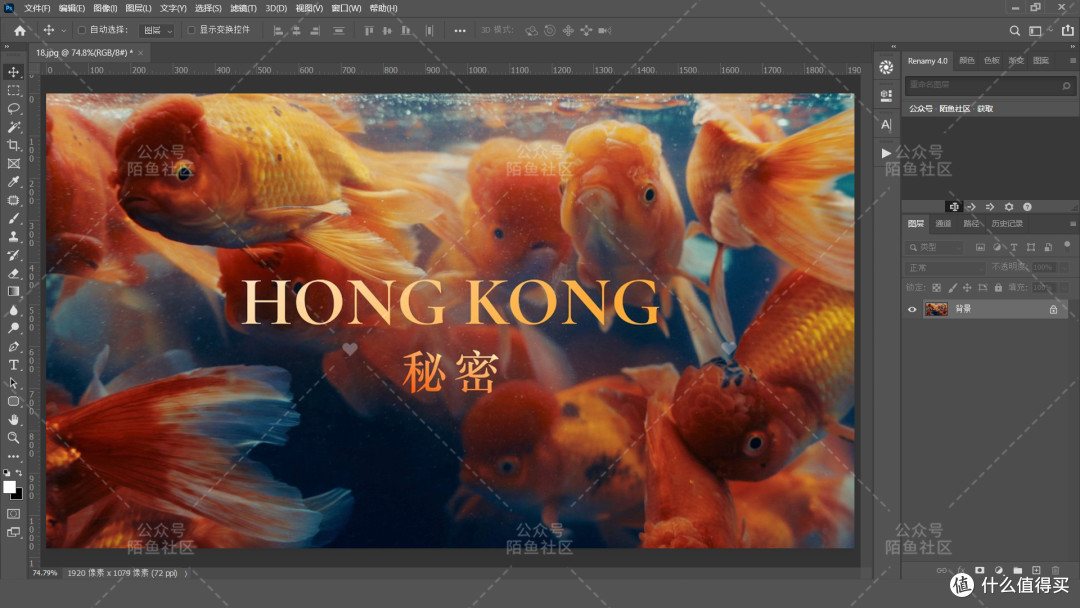Toggle the pixel layer filter icon
The height and width of the screenshot is (608, 1080).
[980, 247]
